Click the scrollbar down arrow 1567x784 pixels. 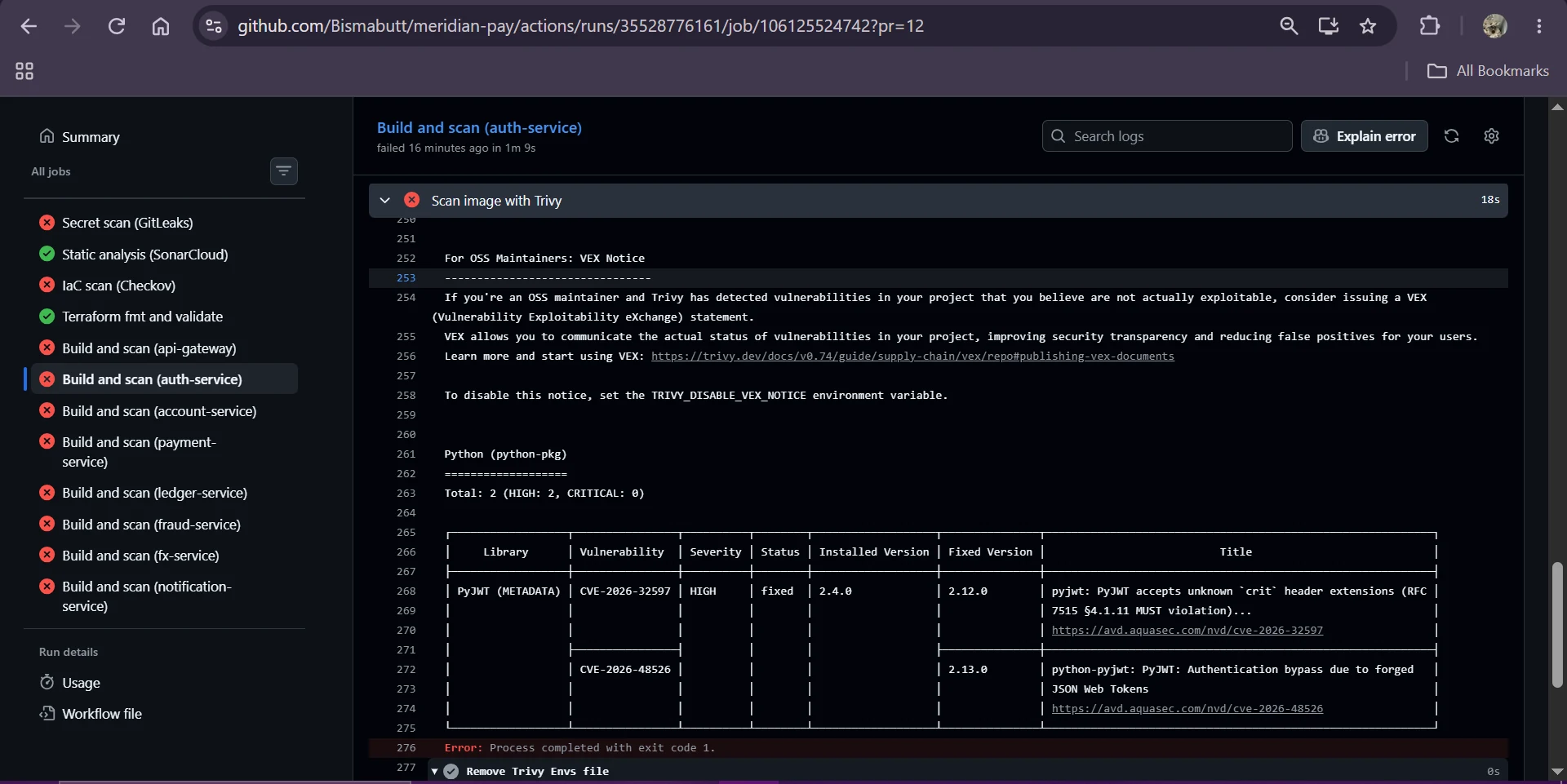click(x=1557, y=772)
